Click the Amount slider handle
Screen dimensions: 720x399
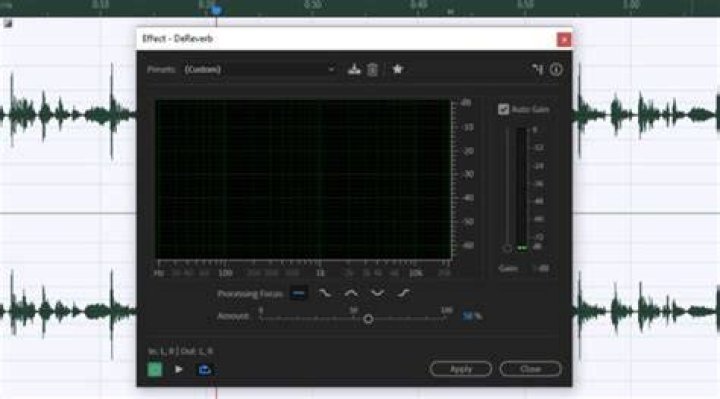click(368, 319)
